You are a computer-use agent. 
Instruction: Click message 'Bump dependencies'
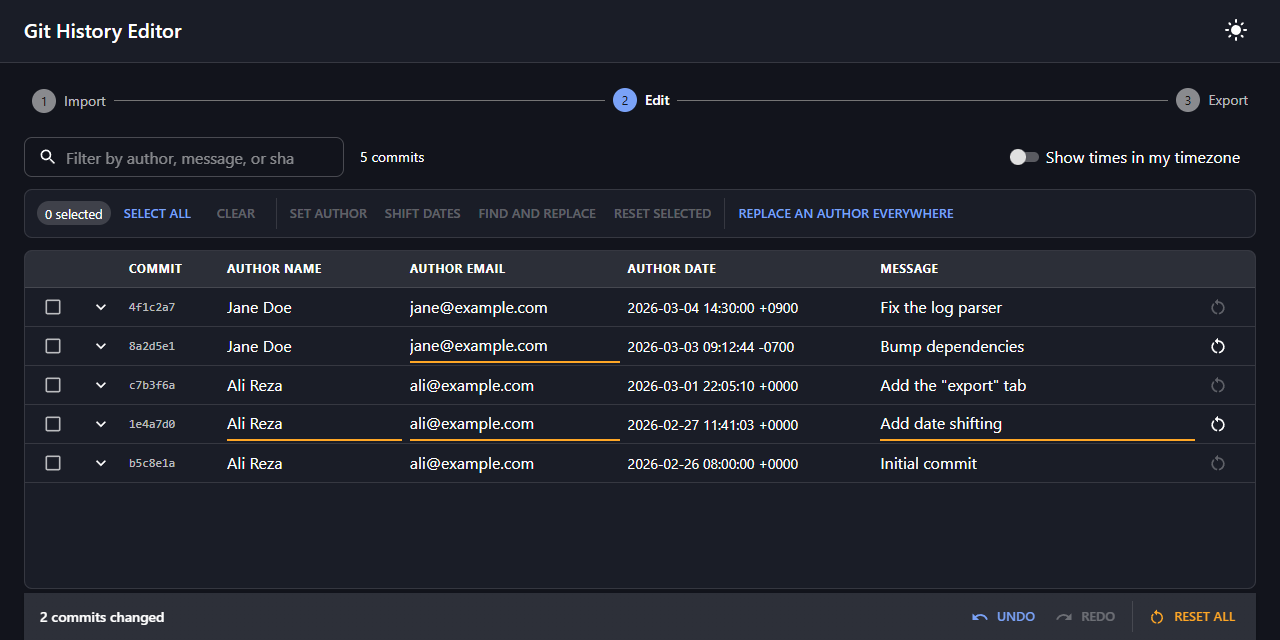tap(952, 346)
